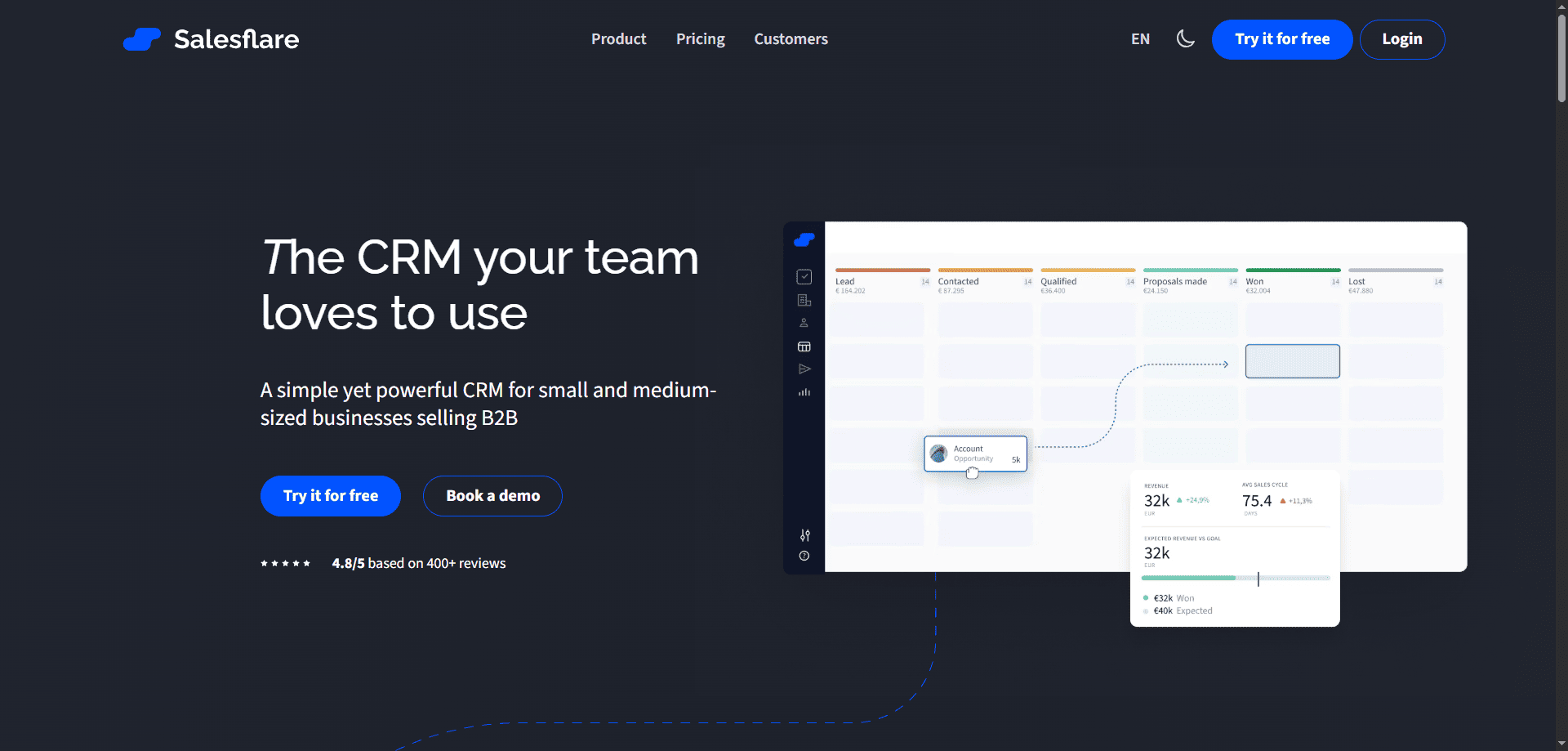The image size is (1568, 751).
Task: Click the +11,3% sales cycle change indicator
Action: [1296, 501]
